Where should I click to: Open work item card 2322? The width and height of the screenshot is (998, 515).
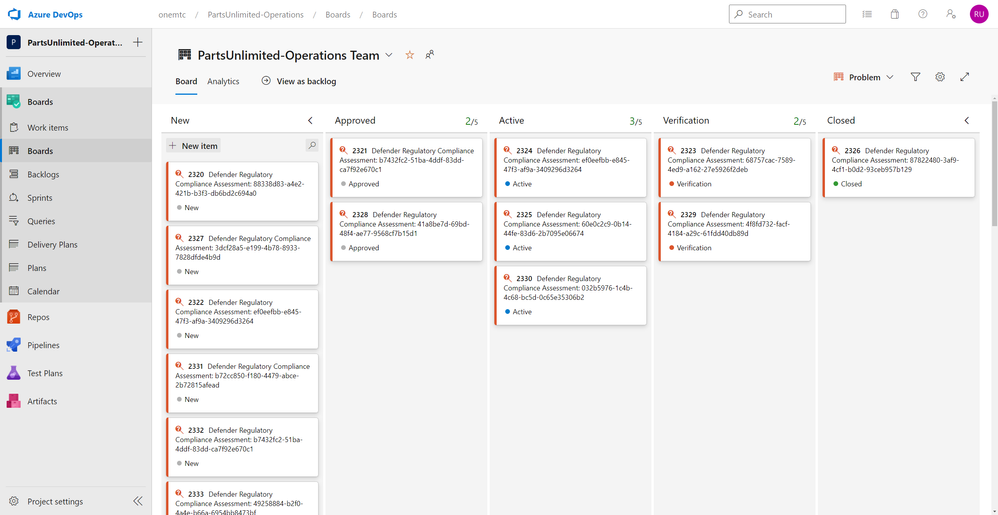(x=242, y=319)
